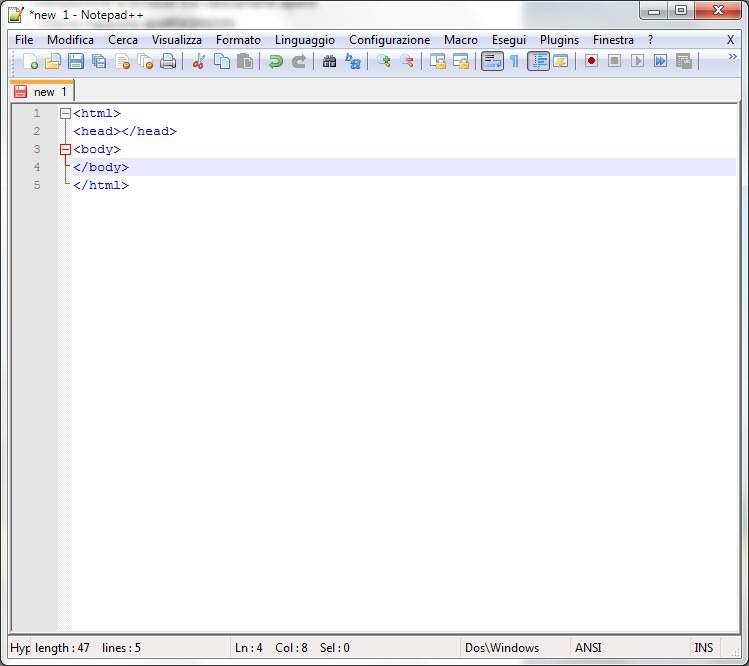This screenshot has width=749, height=666.
Task: Toggle indent guide display
Action: (538, 61)
